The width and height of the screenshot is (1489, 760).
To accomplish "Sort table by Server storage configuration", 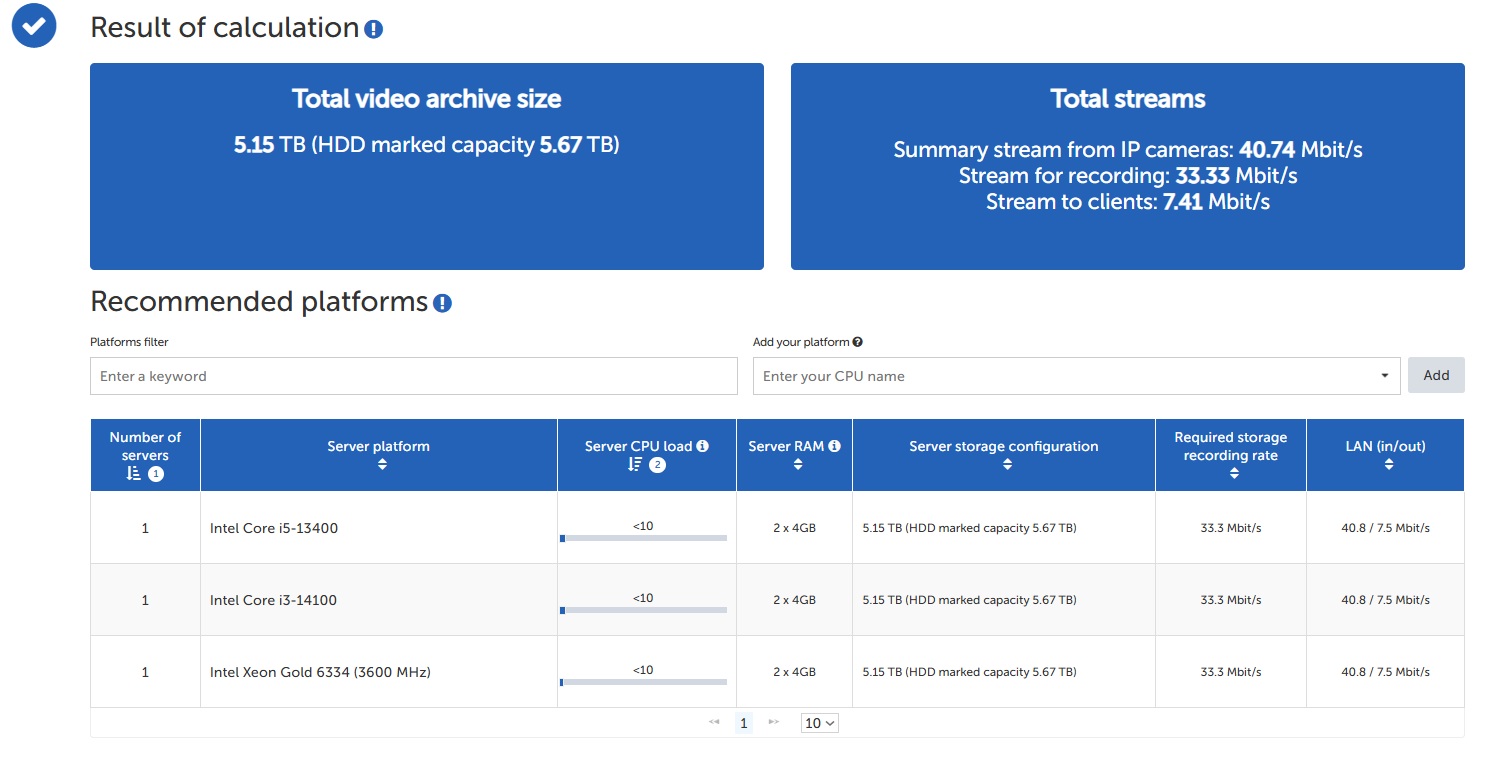I will (1003, 465).
